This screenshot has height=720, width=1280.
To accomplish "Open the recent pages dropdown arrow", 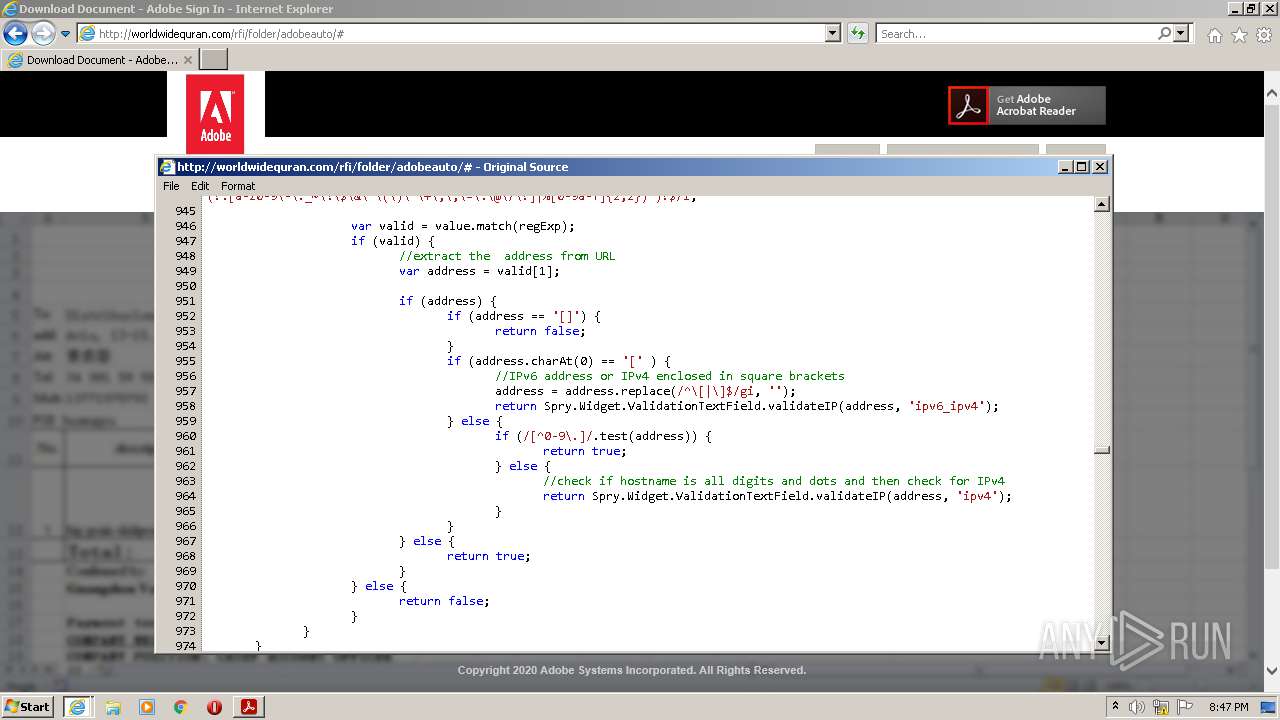I will (66, 34).
